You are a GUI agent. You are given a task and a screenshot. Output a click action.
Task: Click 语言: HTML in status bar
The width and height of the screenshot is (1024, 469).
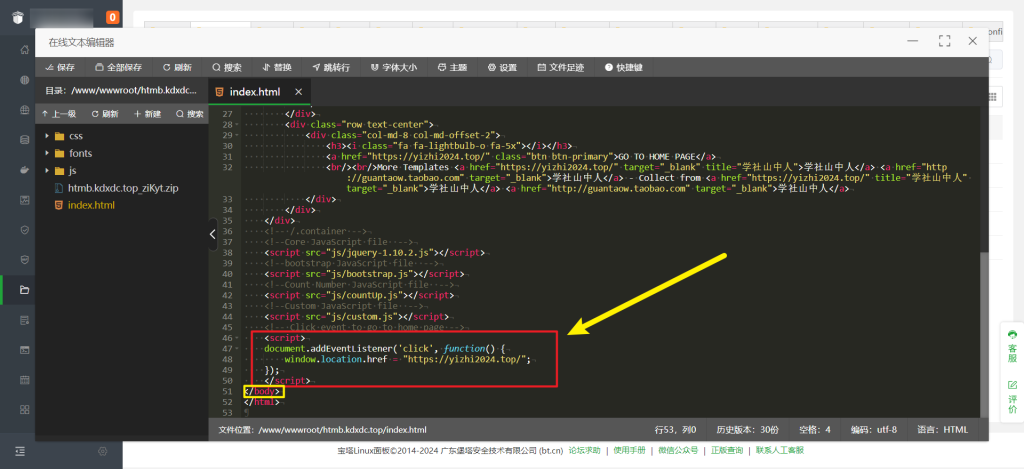tap(943, 429)
